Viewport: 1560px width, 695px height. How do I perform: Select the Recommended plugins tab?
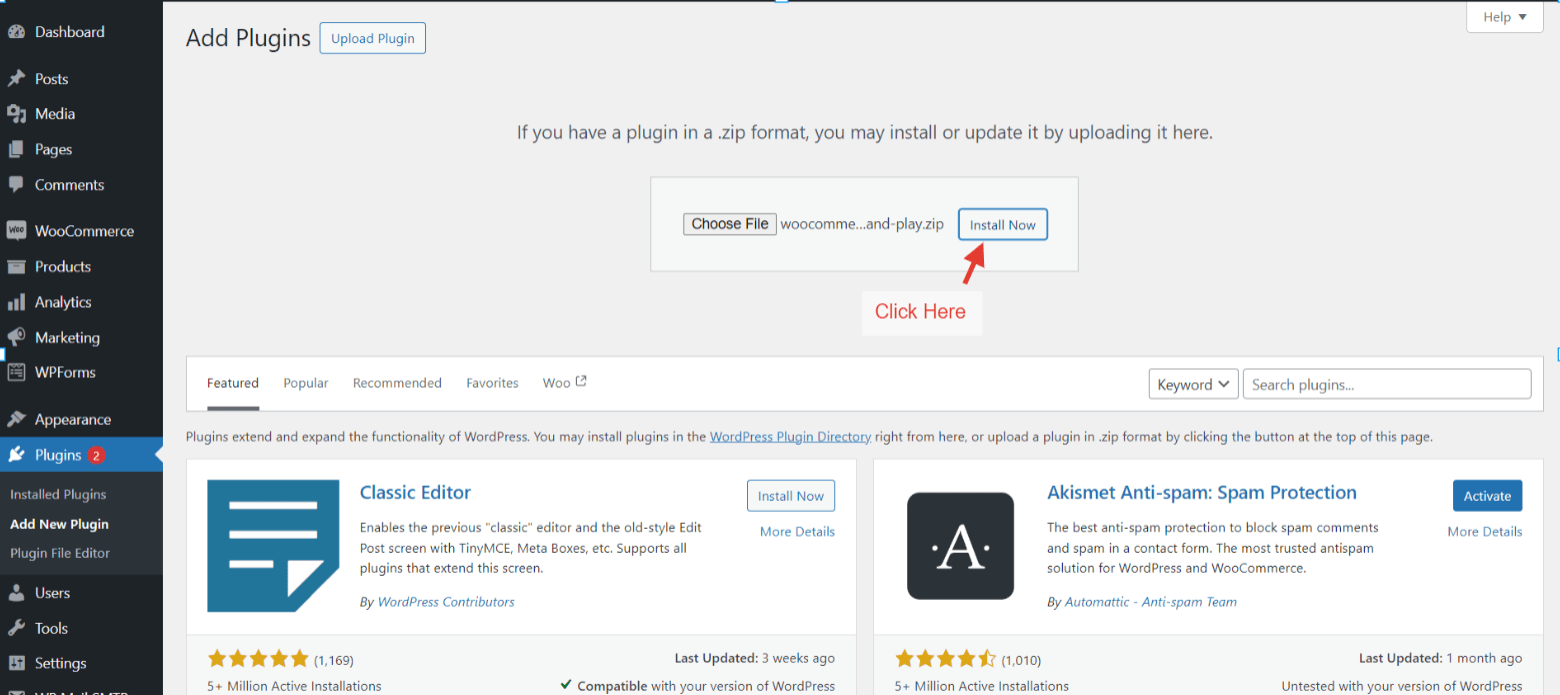(397, 383)
